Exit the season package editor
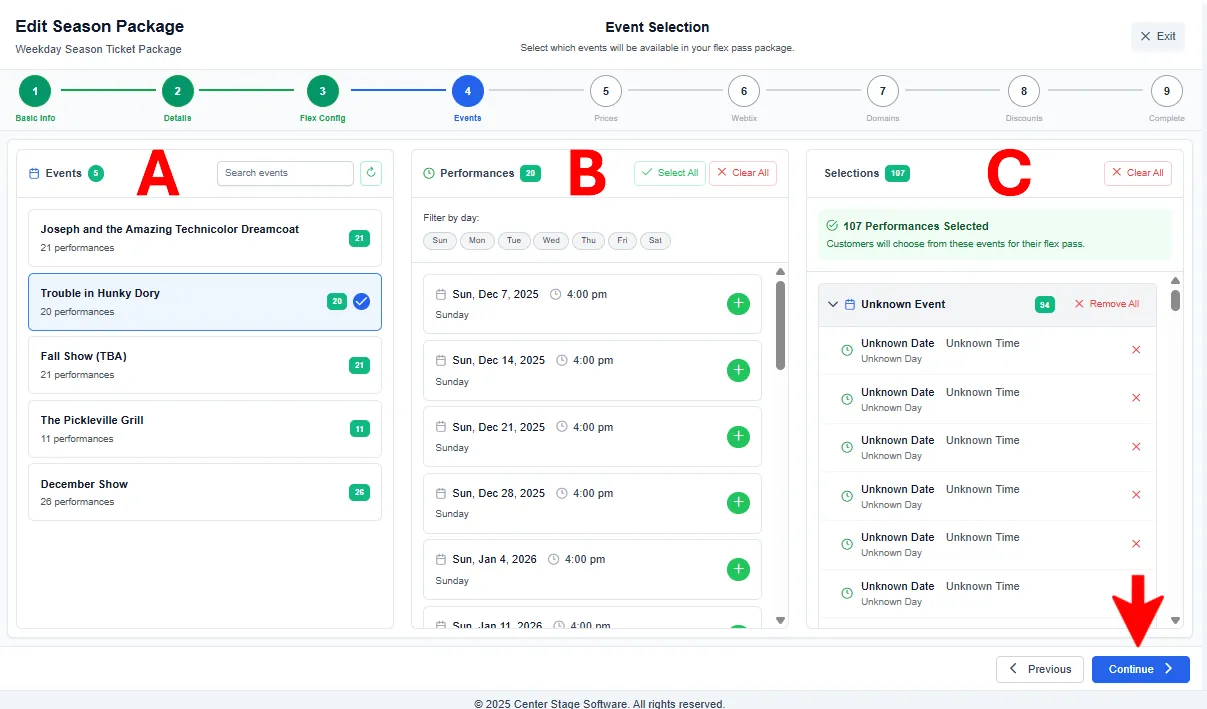 [1158, 37]
